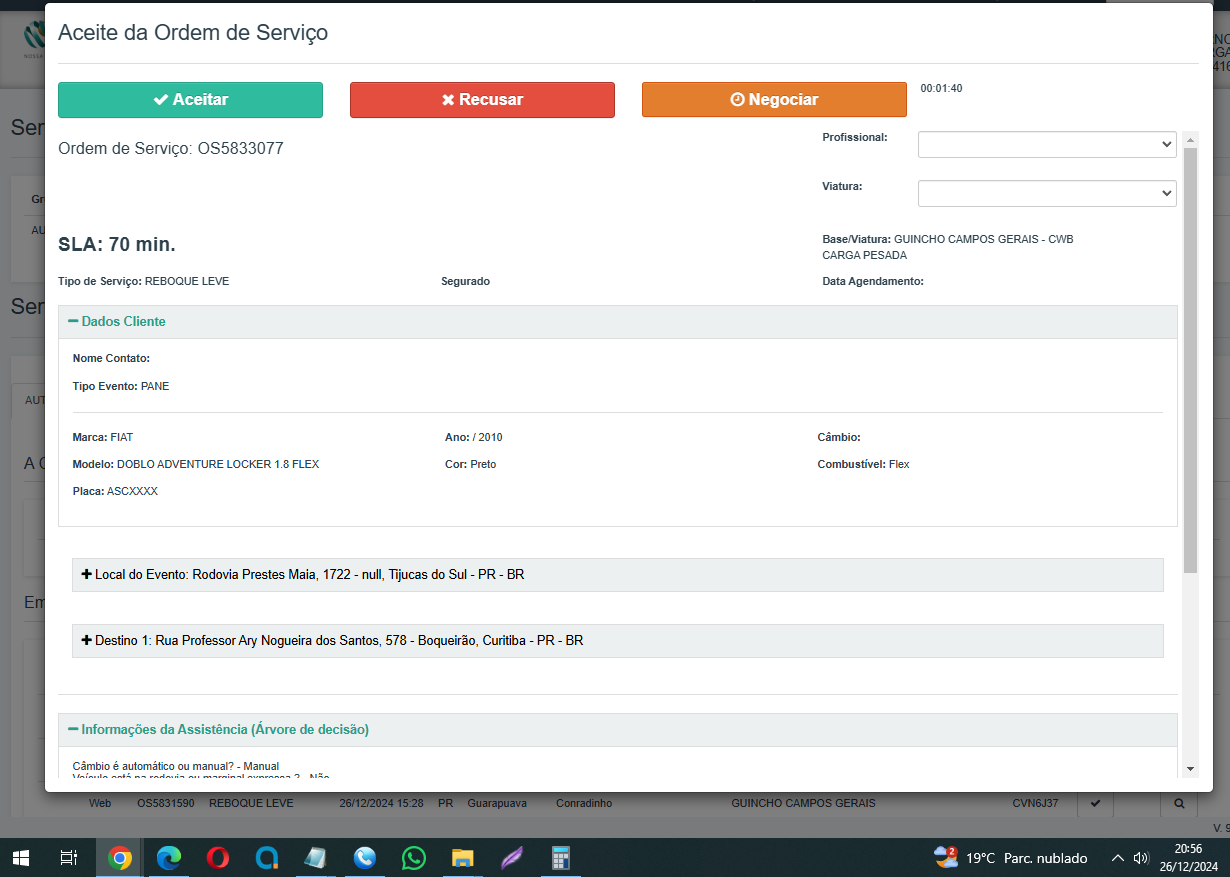The width and height of the screenshot is (1230, 877).
Task: Switch to Google Chrome in taskbar
Action: (120, 857)
